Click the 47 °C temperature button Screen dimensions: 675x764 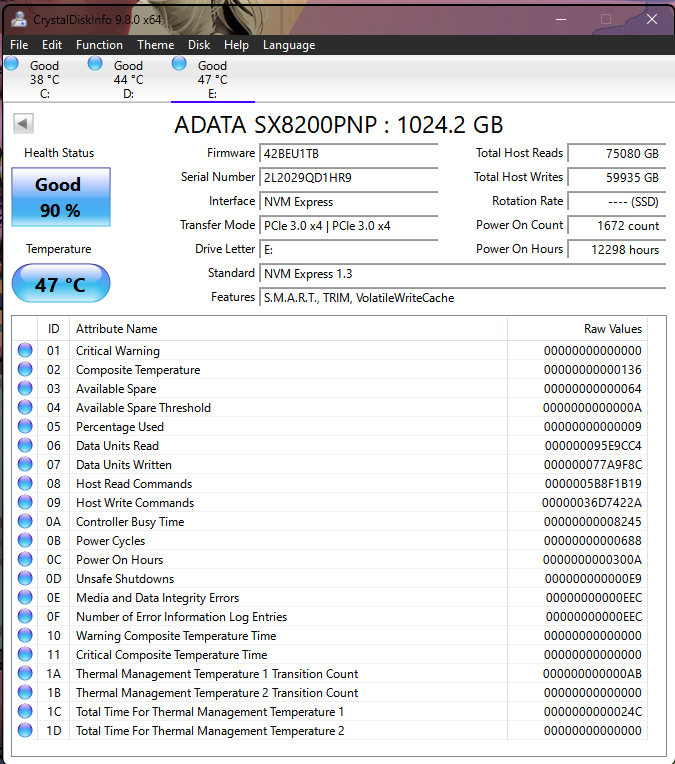[60, 284]
